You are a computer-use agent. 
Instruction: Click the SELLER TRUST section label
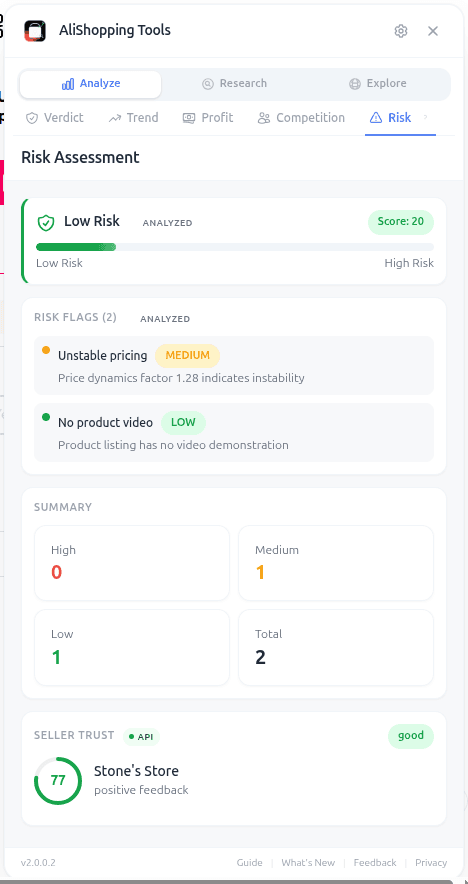74,735
